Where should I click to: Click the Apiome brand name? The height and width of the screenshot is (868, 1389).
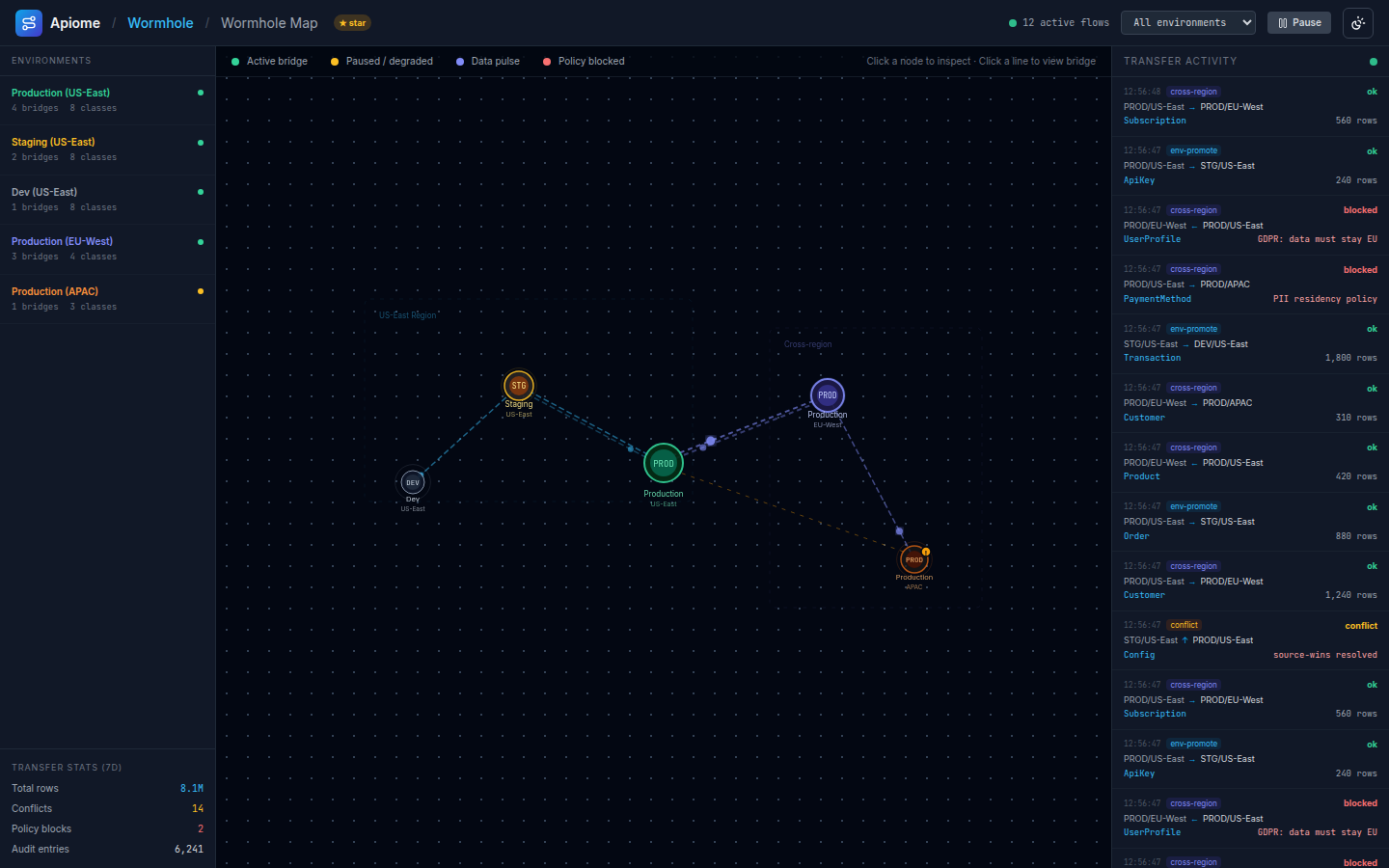pyautogui.click(x=75, y=23)
